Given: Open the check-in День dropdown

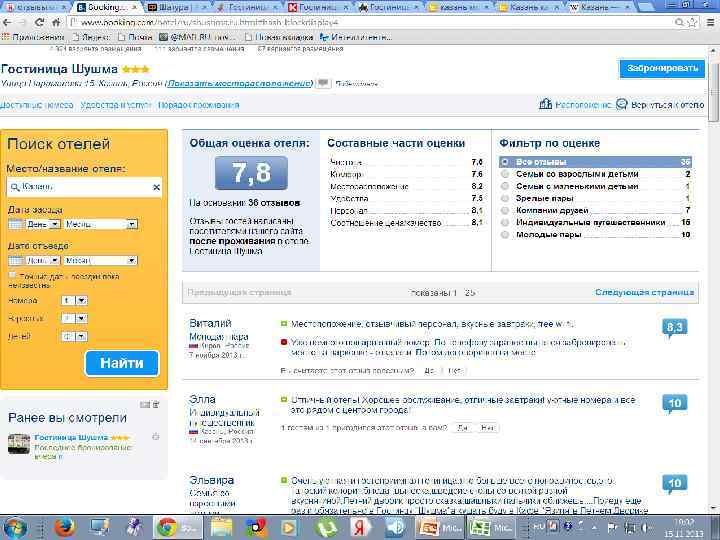Looking at the screenshot, I should pos(43,224).
